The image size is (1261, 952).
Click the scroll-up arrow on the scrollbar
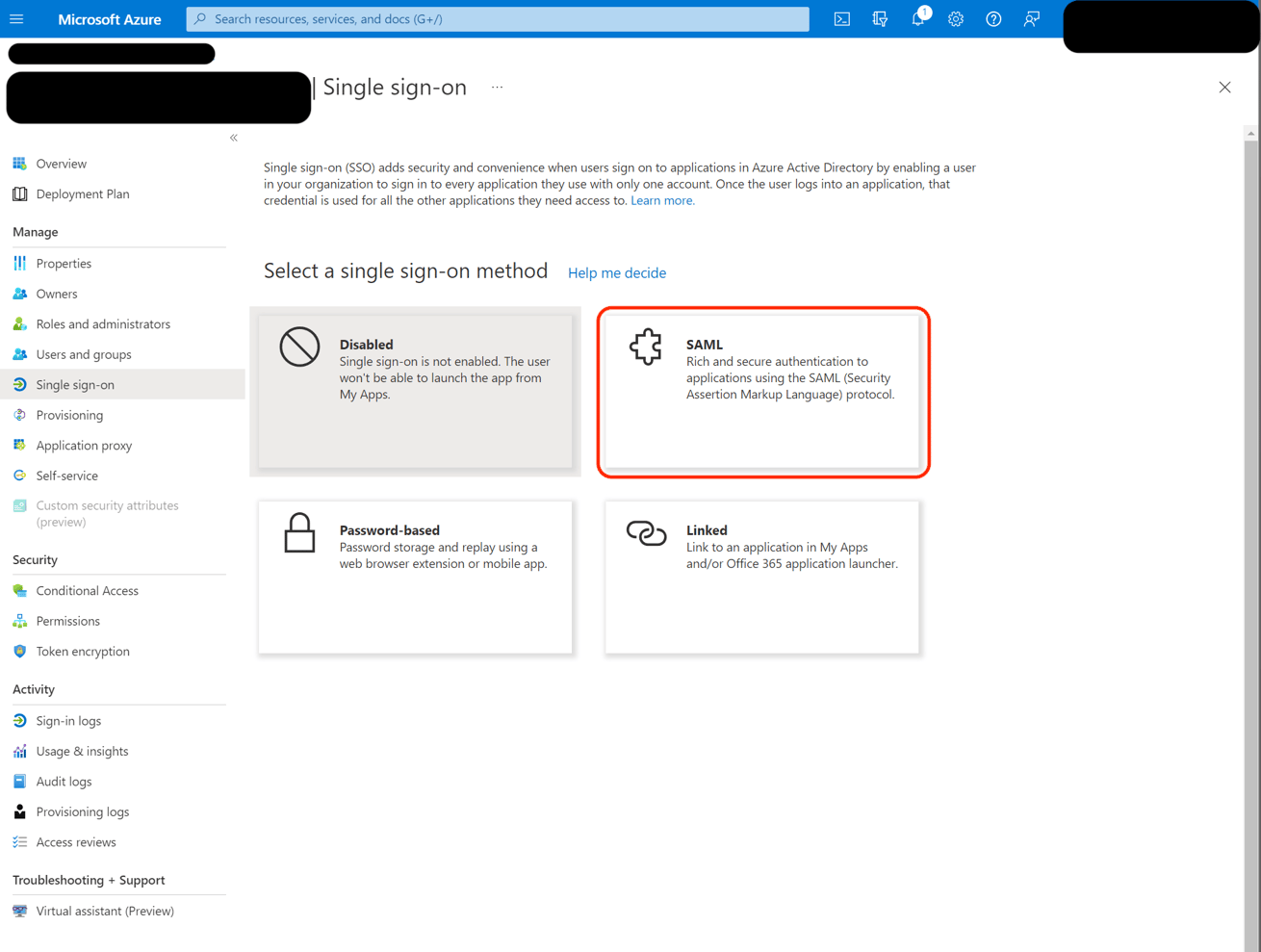coord(1250,134)
